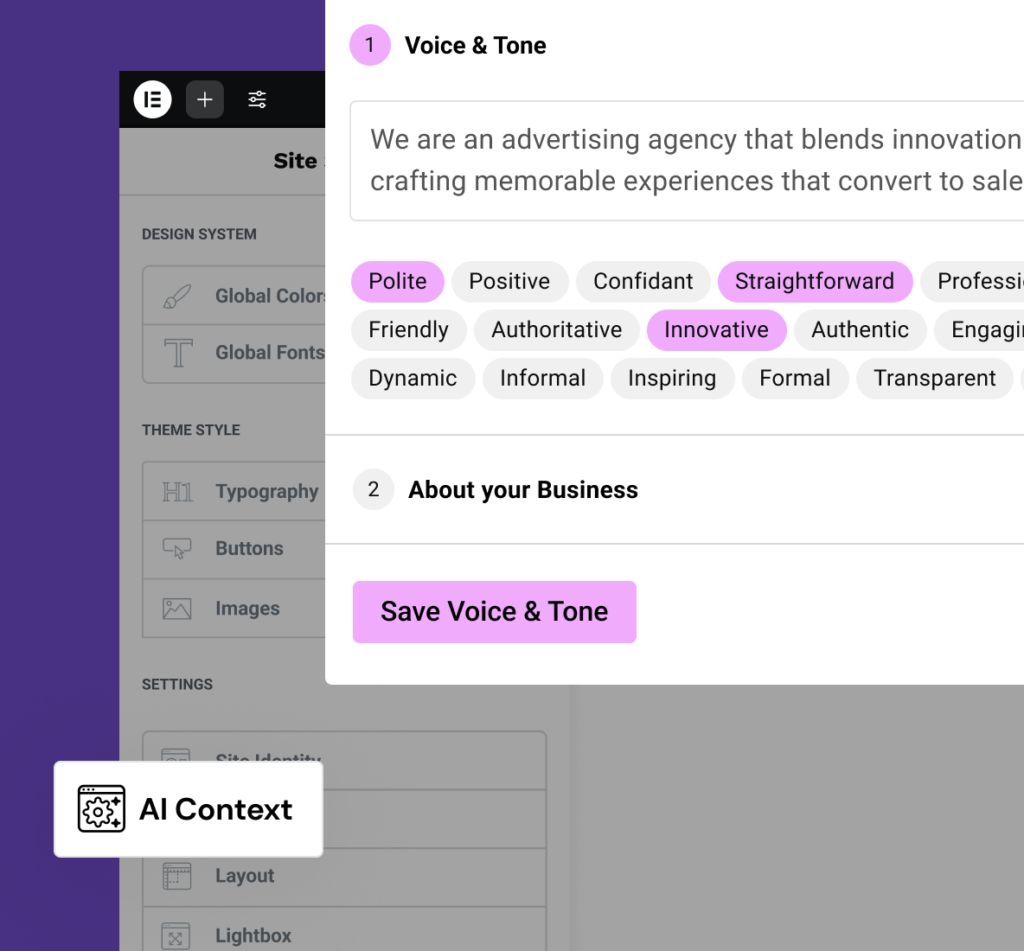The image size is (1024, 951).
Task: Collapse the Voice & Tone section
Action: [x=475, y=45]
